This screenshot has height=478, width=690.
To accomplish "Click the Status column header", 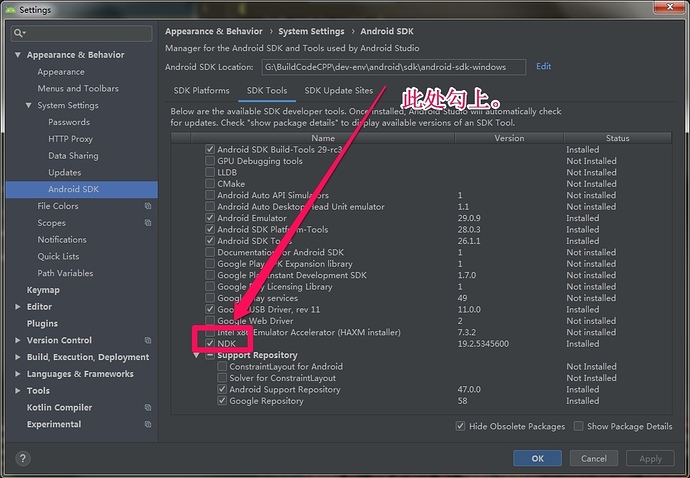I will coord(617,138).
